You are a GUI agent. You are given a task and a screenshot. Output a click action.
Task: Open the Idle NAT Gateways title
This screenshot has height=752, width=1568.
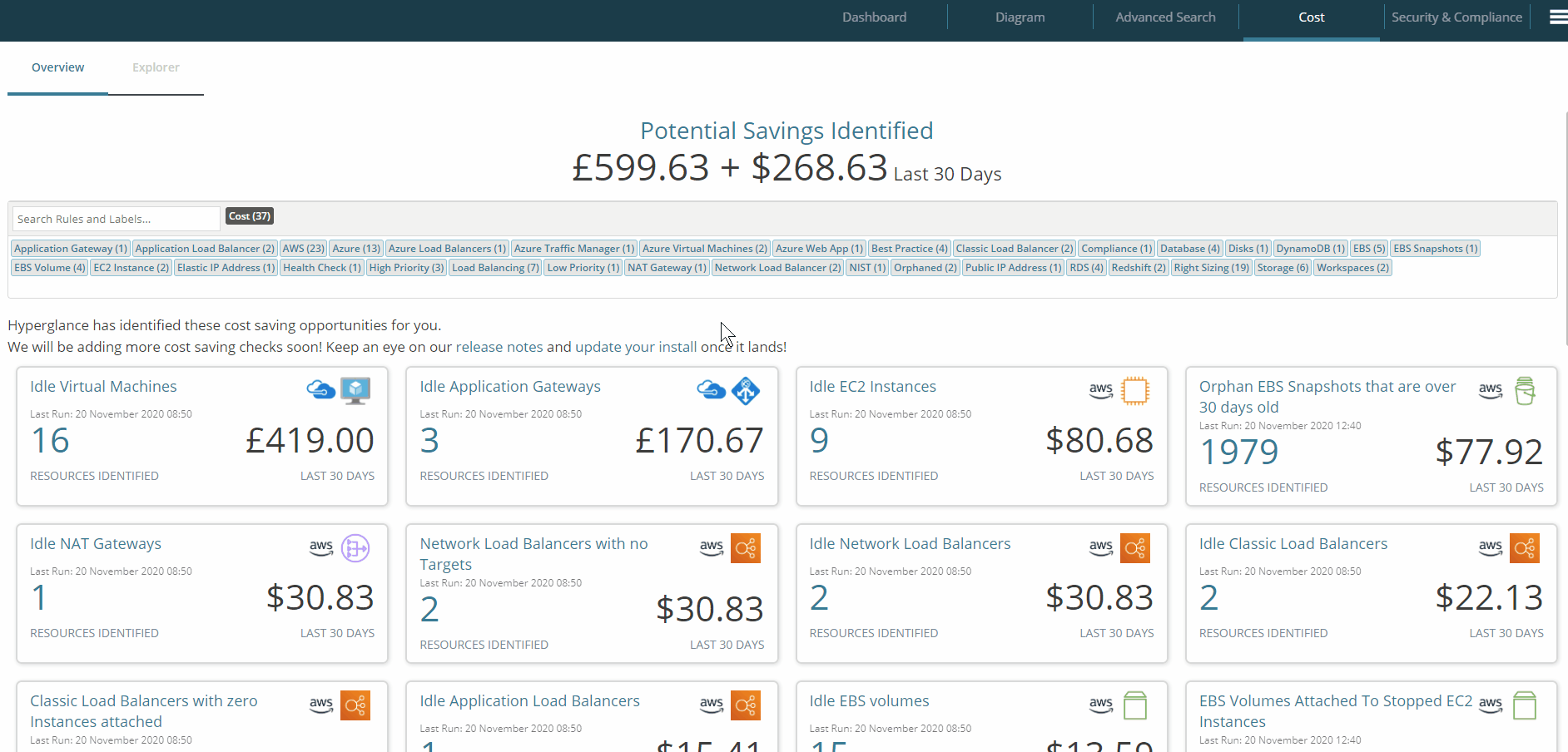96,543
